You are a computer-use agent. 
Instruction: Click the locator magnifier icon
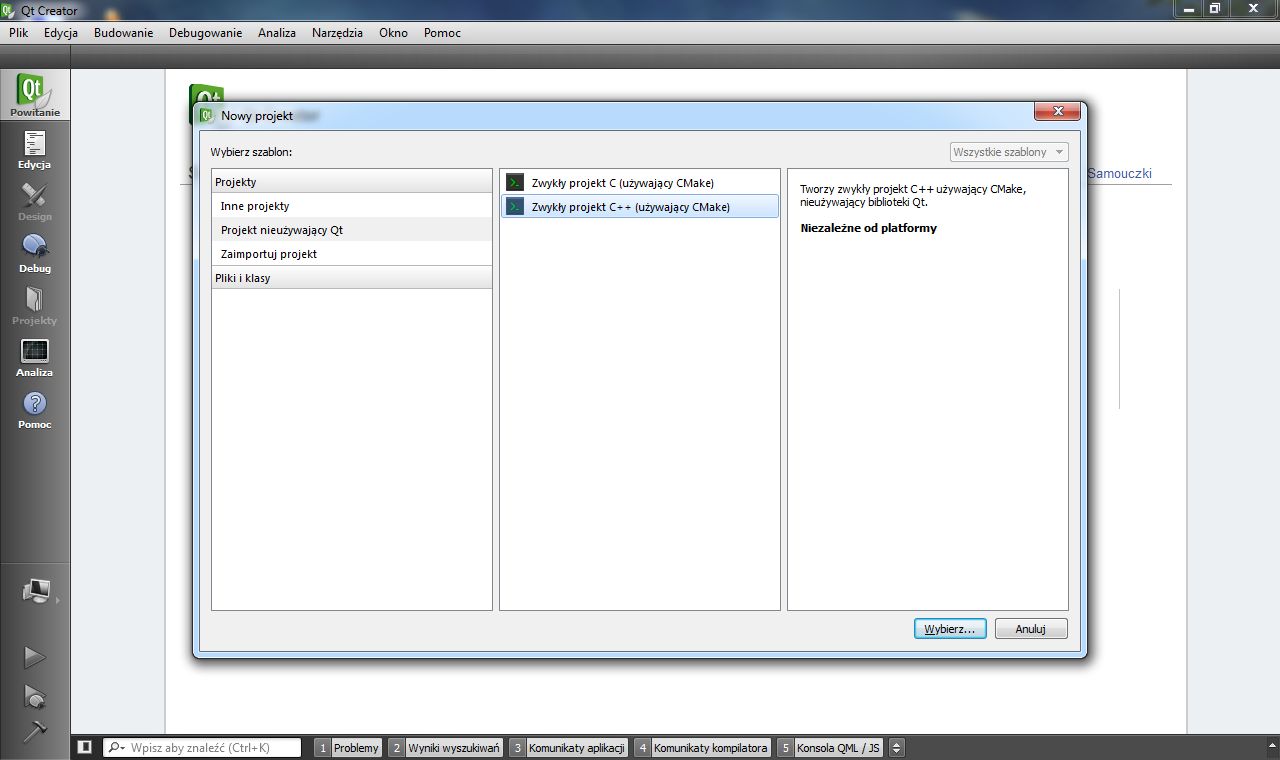(x=116, y=748)
